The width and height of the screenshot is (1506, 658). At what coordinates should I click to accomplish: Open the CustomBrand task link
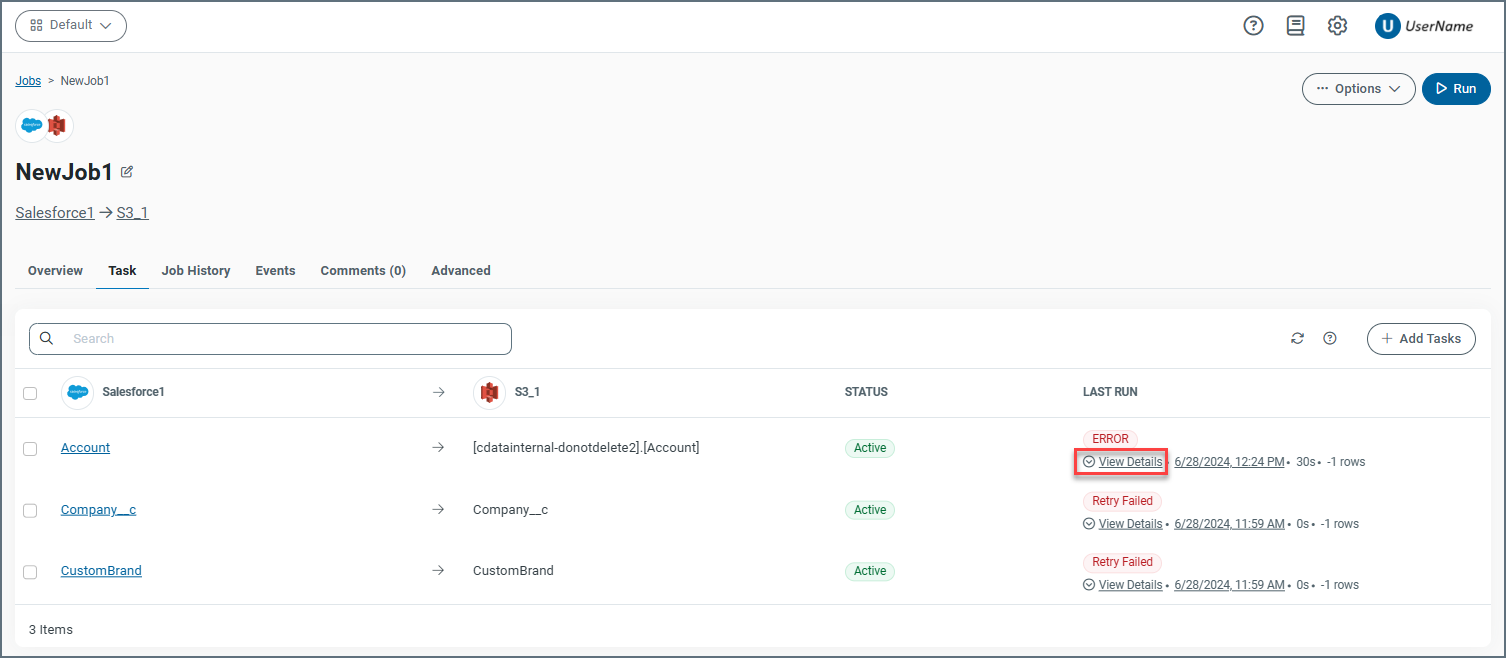click(x=101, y=571)
